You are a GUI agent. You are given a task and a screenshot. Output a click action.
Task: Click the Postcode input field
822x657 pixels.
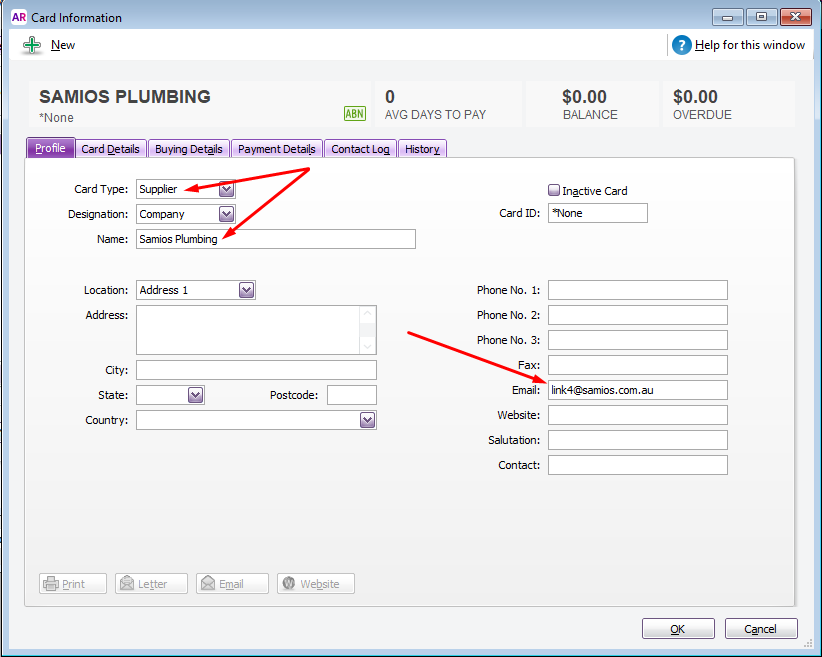click(352, 395)
